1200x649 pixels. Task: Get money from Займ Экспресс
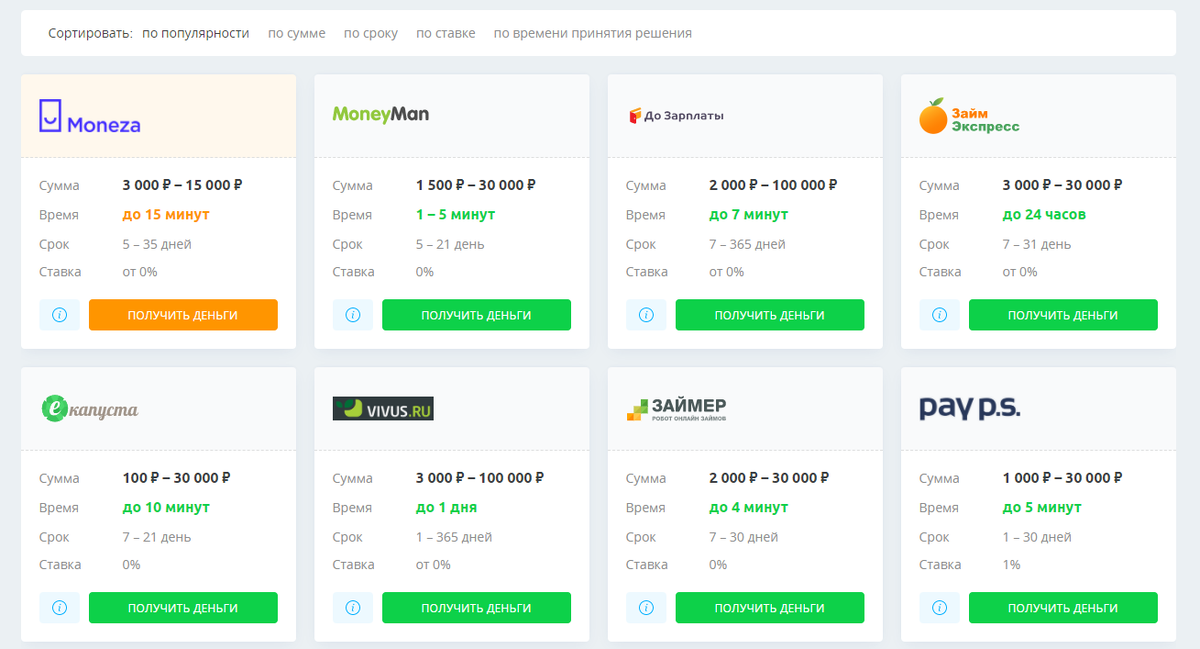1063,315
